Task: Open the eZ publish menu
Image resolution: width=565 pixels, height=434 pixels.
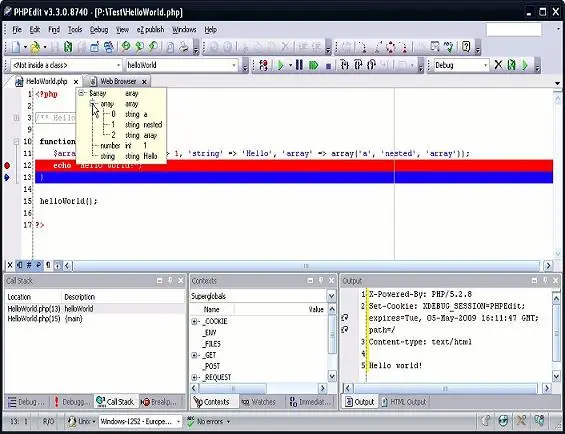Action: pyautogui.click(x=150, y=30)
